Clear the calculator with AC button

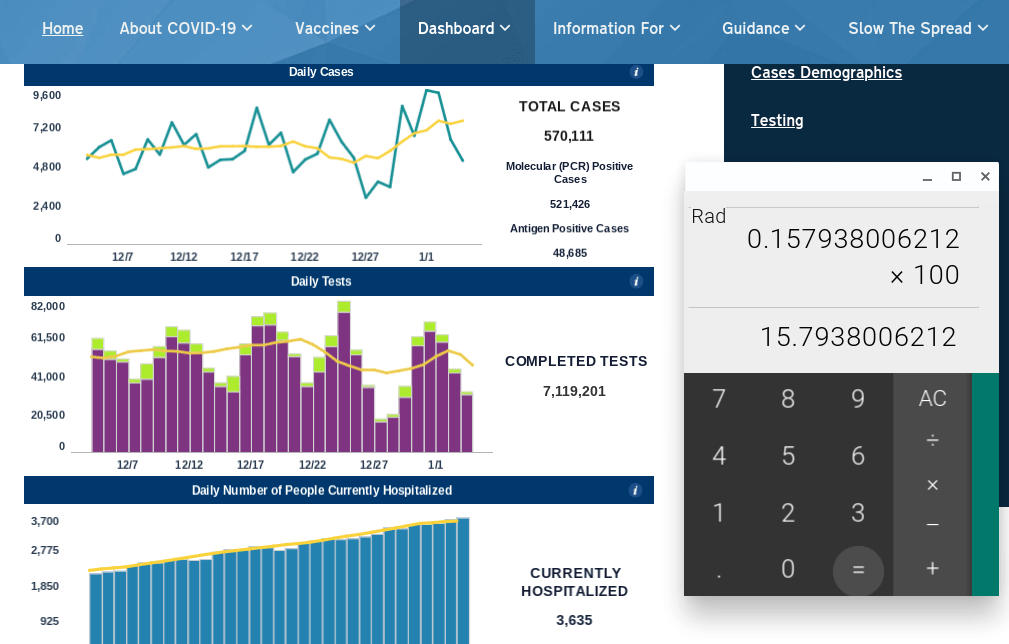[932, 398]
